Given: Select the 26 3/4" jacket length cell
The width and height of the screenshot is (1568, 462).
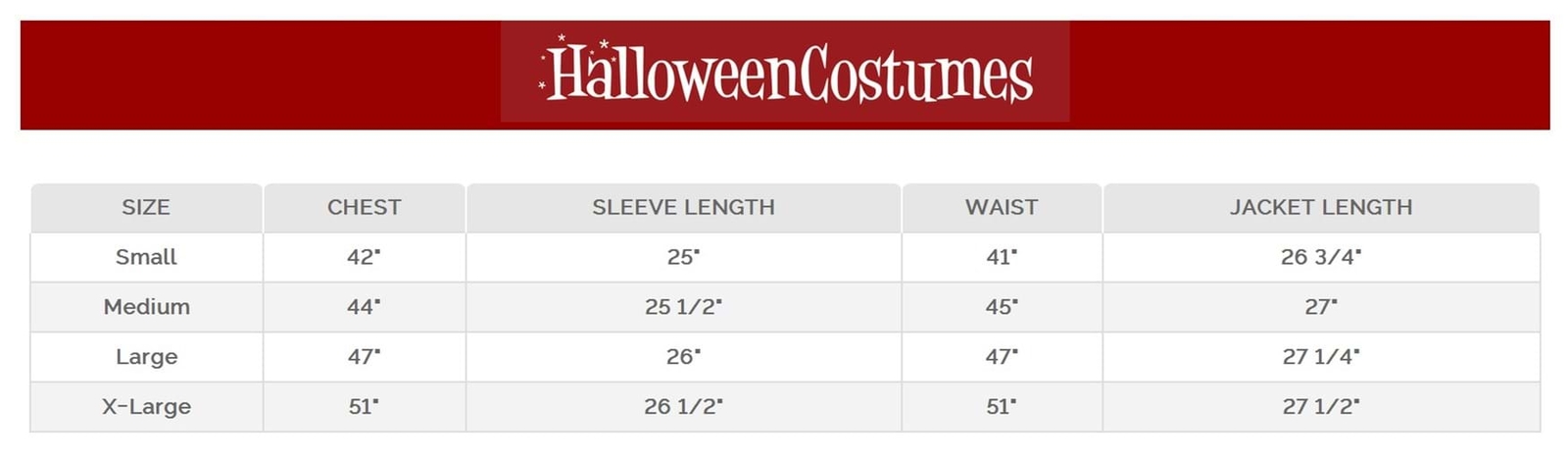Looking at the screenshot, I should pyautogui.click(x=1321, y=257).
